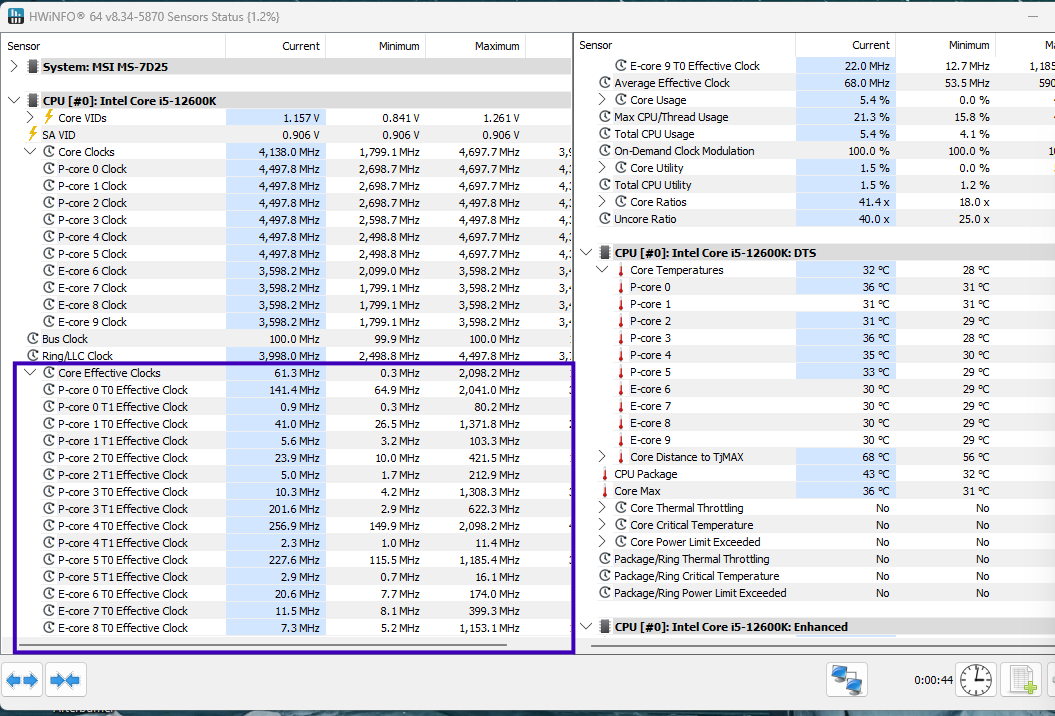Click the left pane Sensor column header
This screenshot has height=716, width=1055.
pos(113,46)
